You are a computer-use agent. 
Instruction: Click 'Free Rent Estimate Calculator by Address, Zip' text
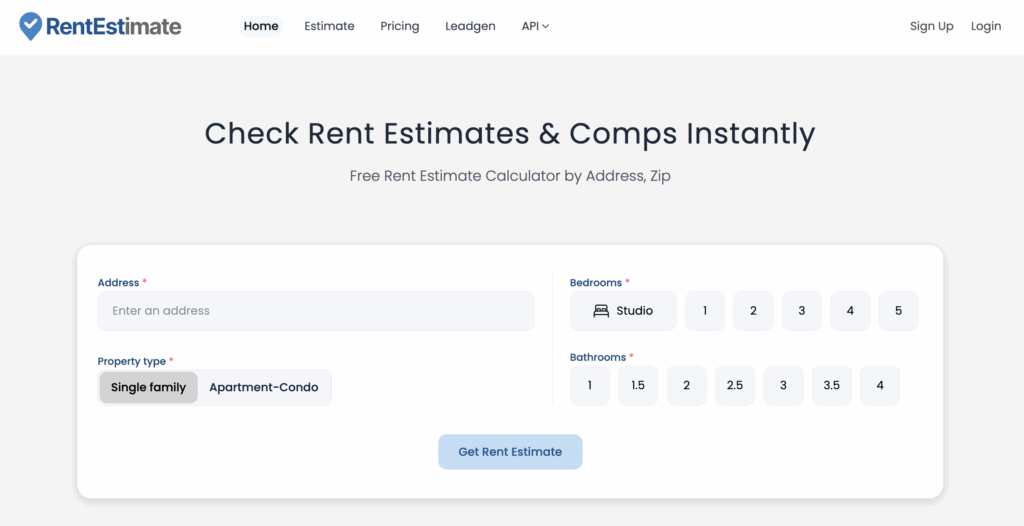[x=510, y=176]
